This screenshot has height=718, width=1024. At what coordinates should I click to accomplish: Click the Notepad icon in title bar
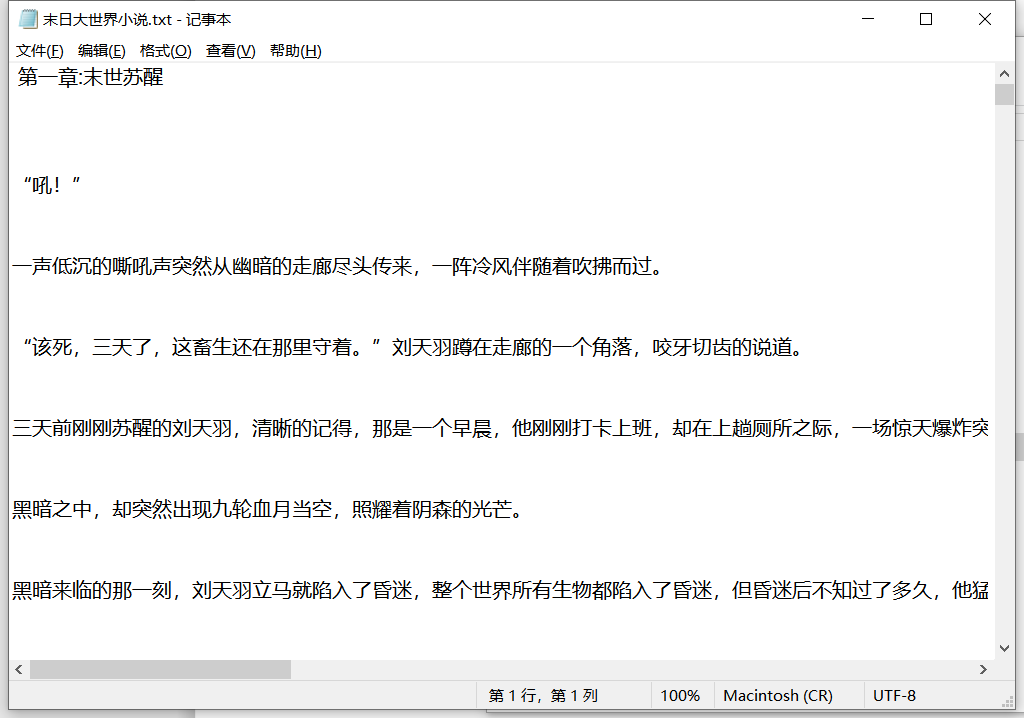[28, 19]
